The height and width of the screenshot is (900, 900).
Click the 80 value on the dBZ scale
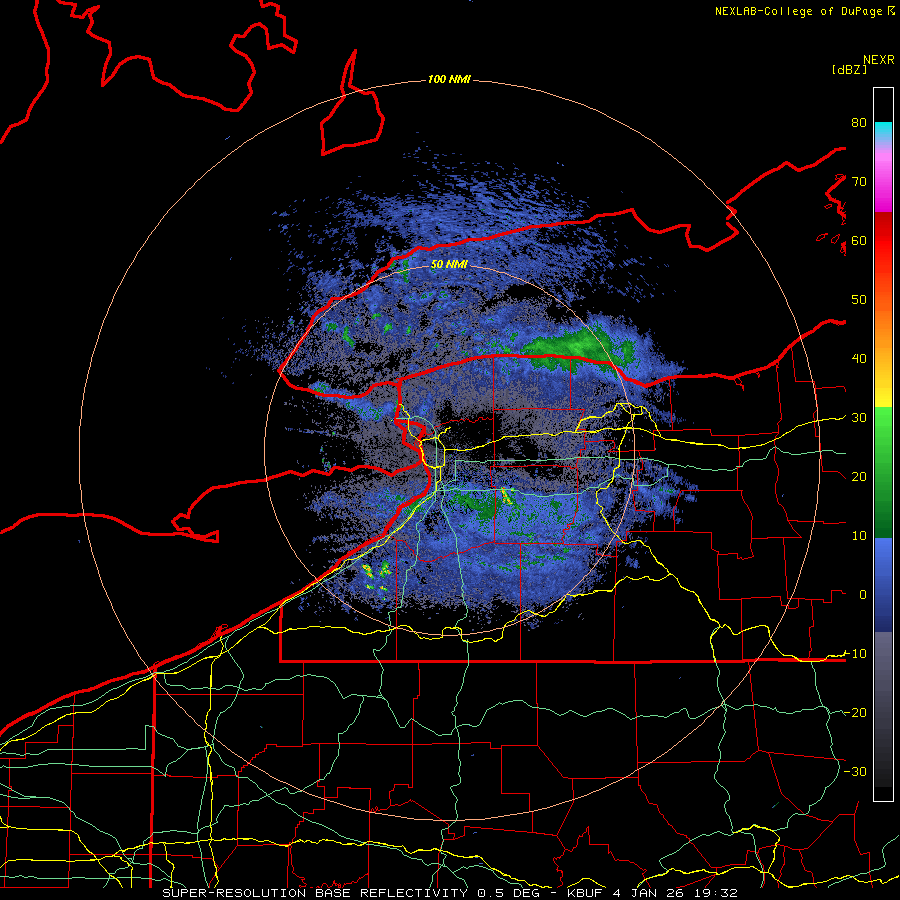(859, 123)
